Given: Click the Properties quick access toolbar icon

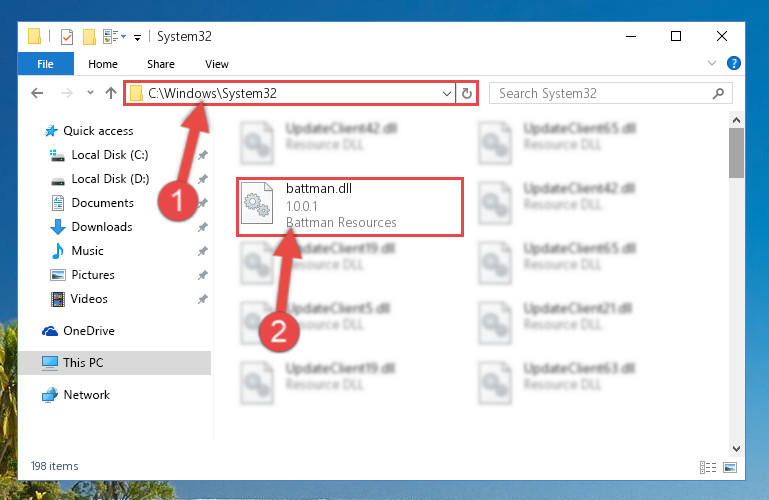Looking at the screenshot, I should coord(67,37).
